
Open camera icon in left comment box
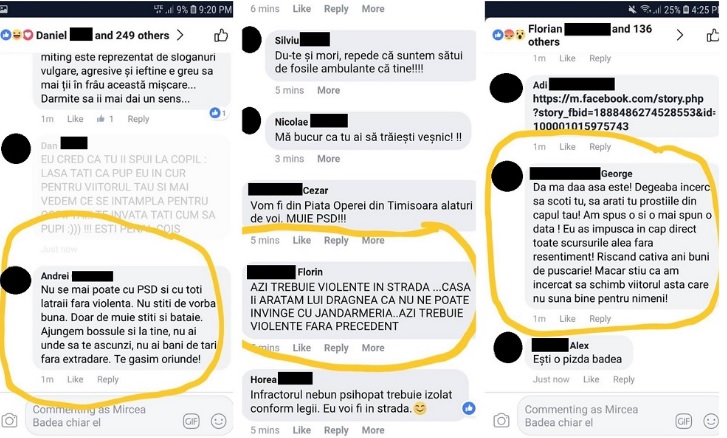tap(9, 420)
